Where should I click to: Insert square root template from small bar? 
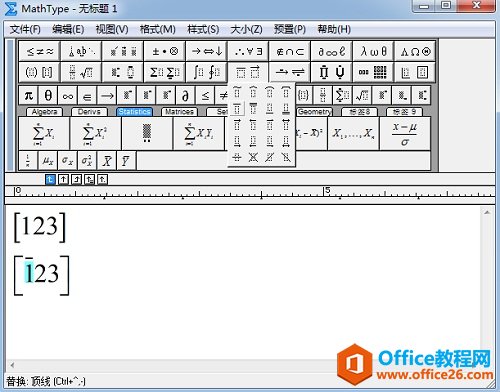point(362,96)
